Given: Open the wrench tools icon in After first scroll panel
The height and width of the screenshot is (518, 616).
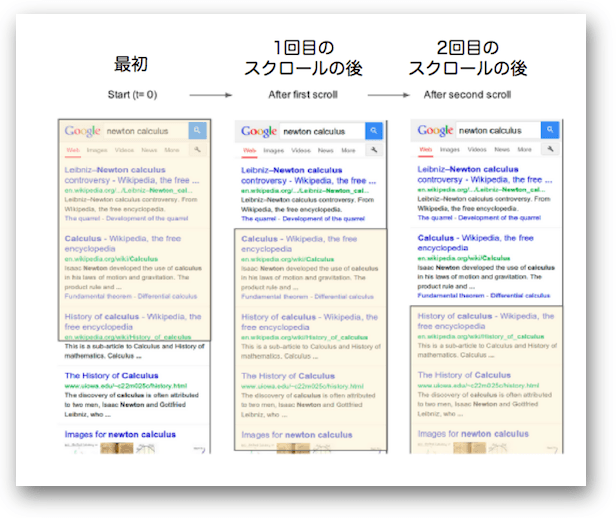Looking at the screenshot, I should (x=374, y=150).
